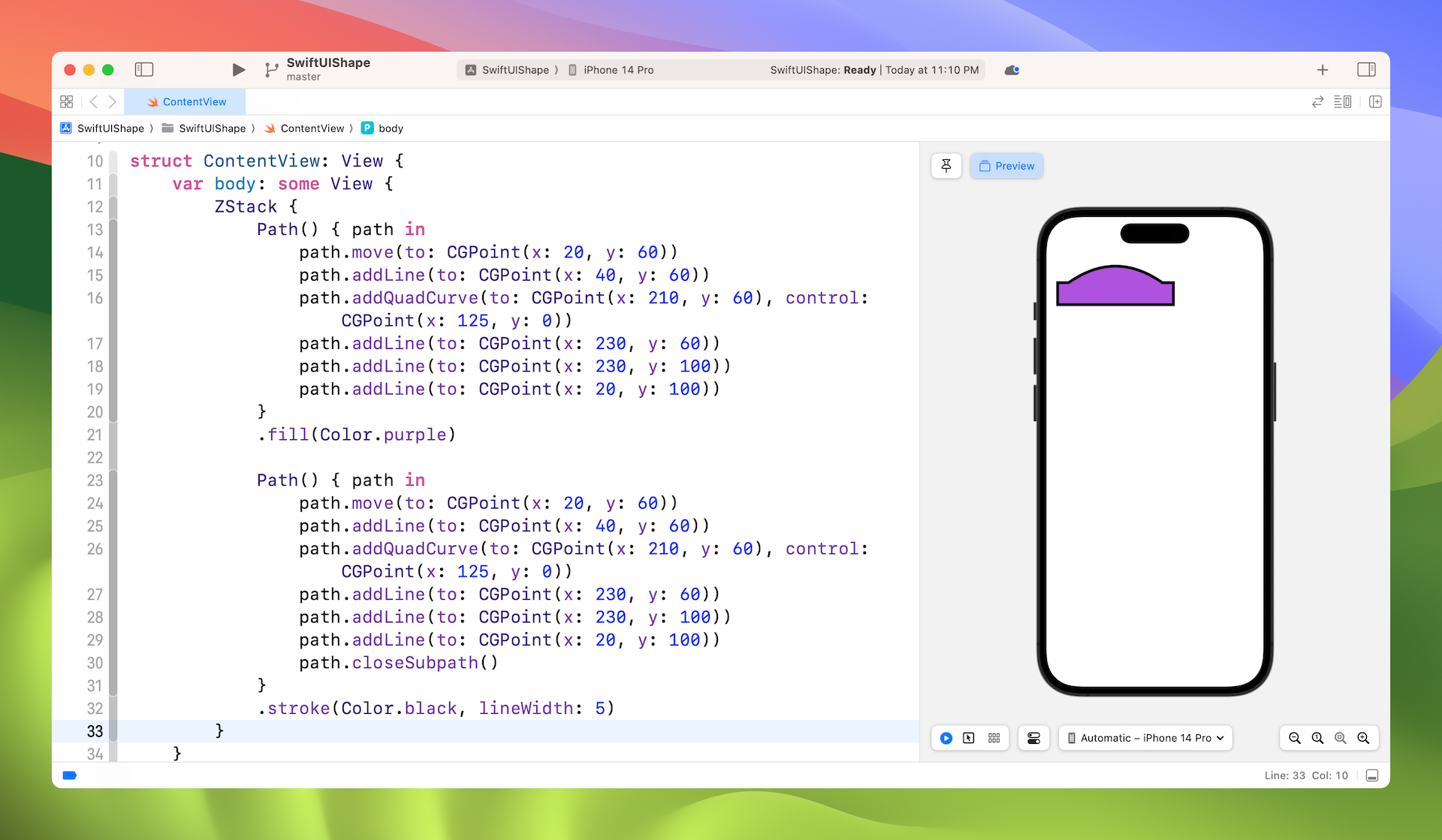
Task: Click the Preview button
Action: (x=1006, y=166)
